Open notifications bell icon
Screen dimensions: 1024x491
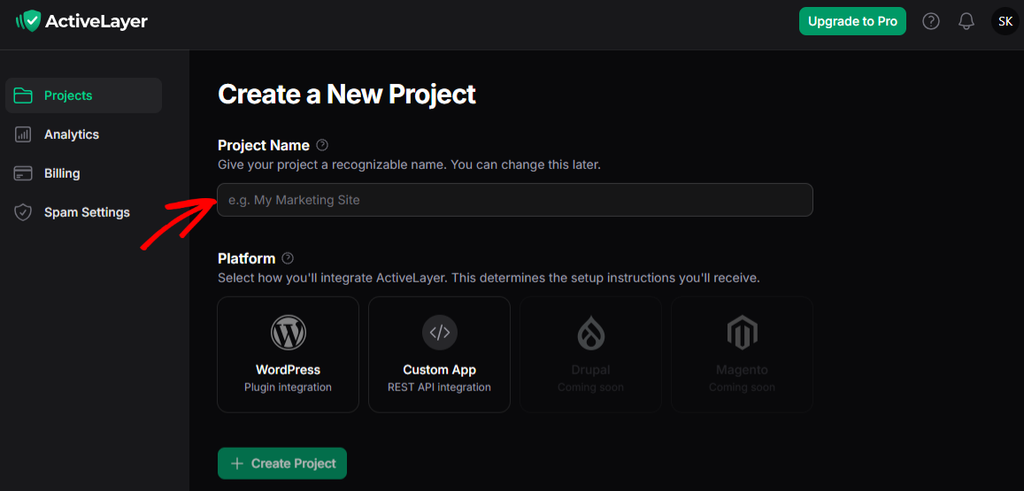point(966,22)
